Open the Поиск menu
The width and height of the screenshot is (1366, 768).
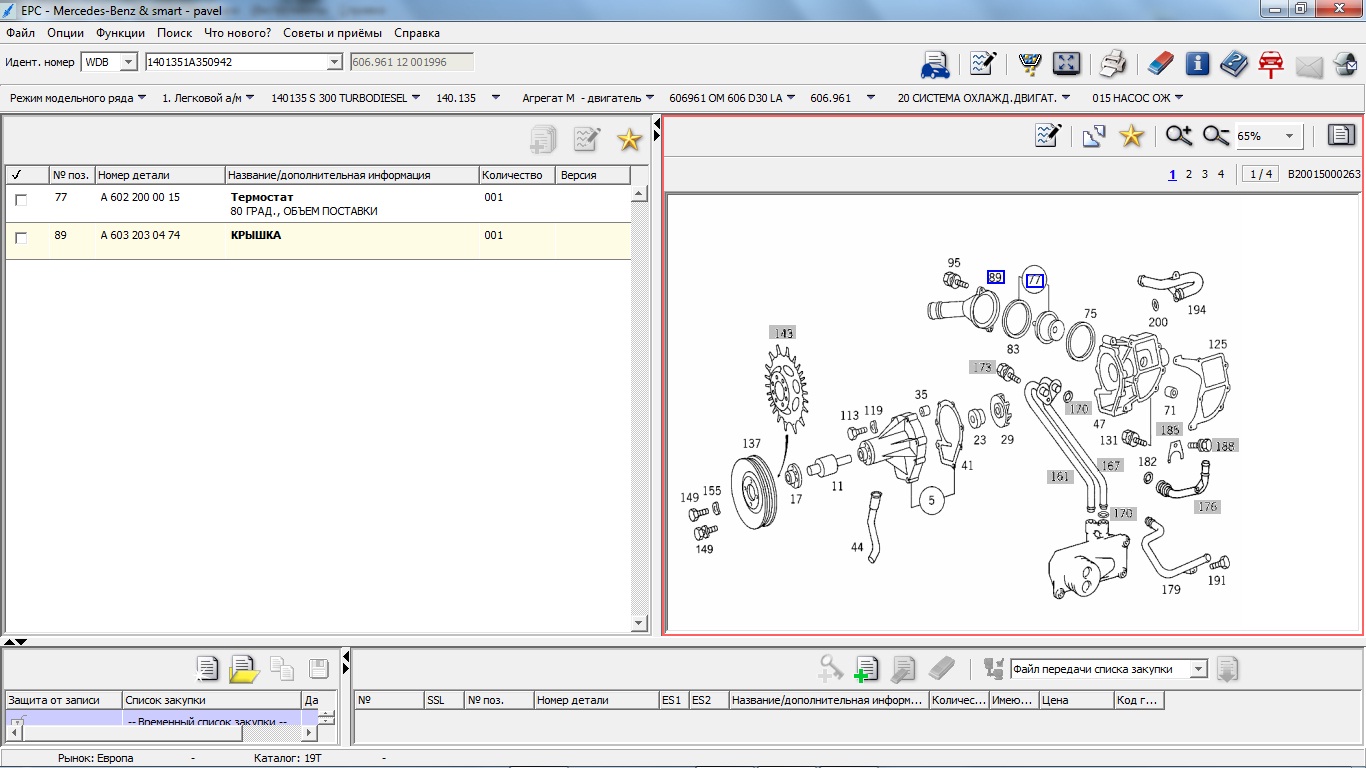coord(175,33)
